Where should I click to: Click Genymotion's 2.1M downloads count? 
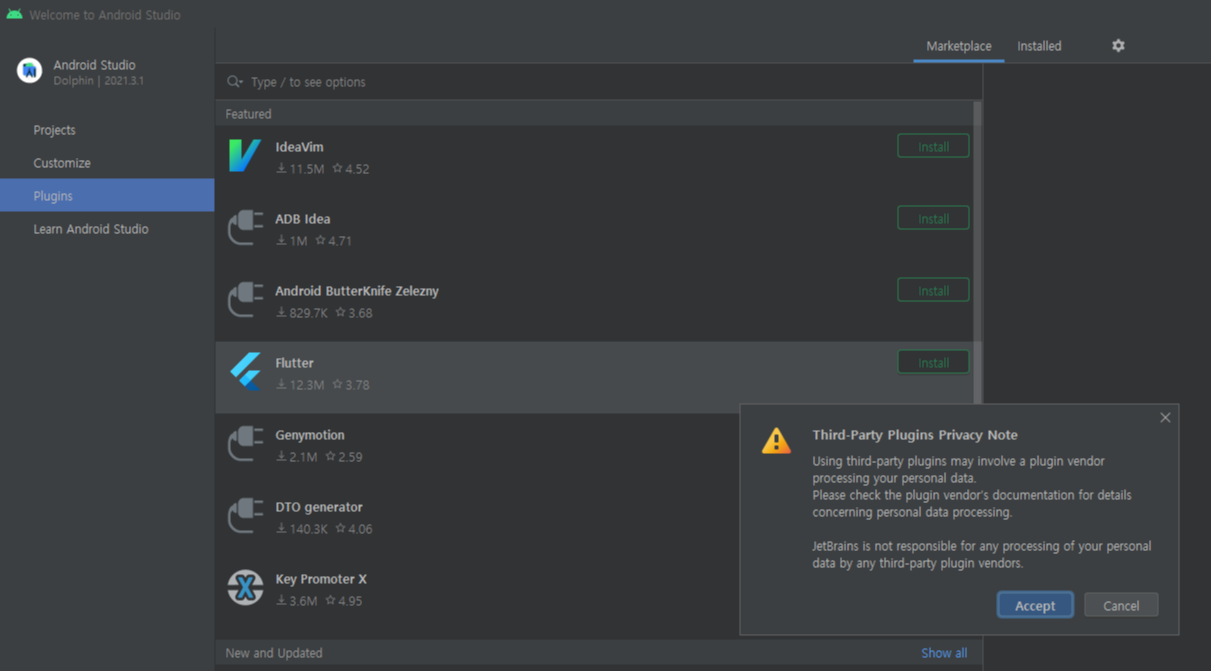pos(297,457)
